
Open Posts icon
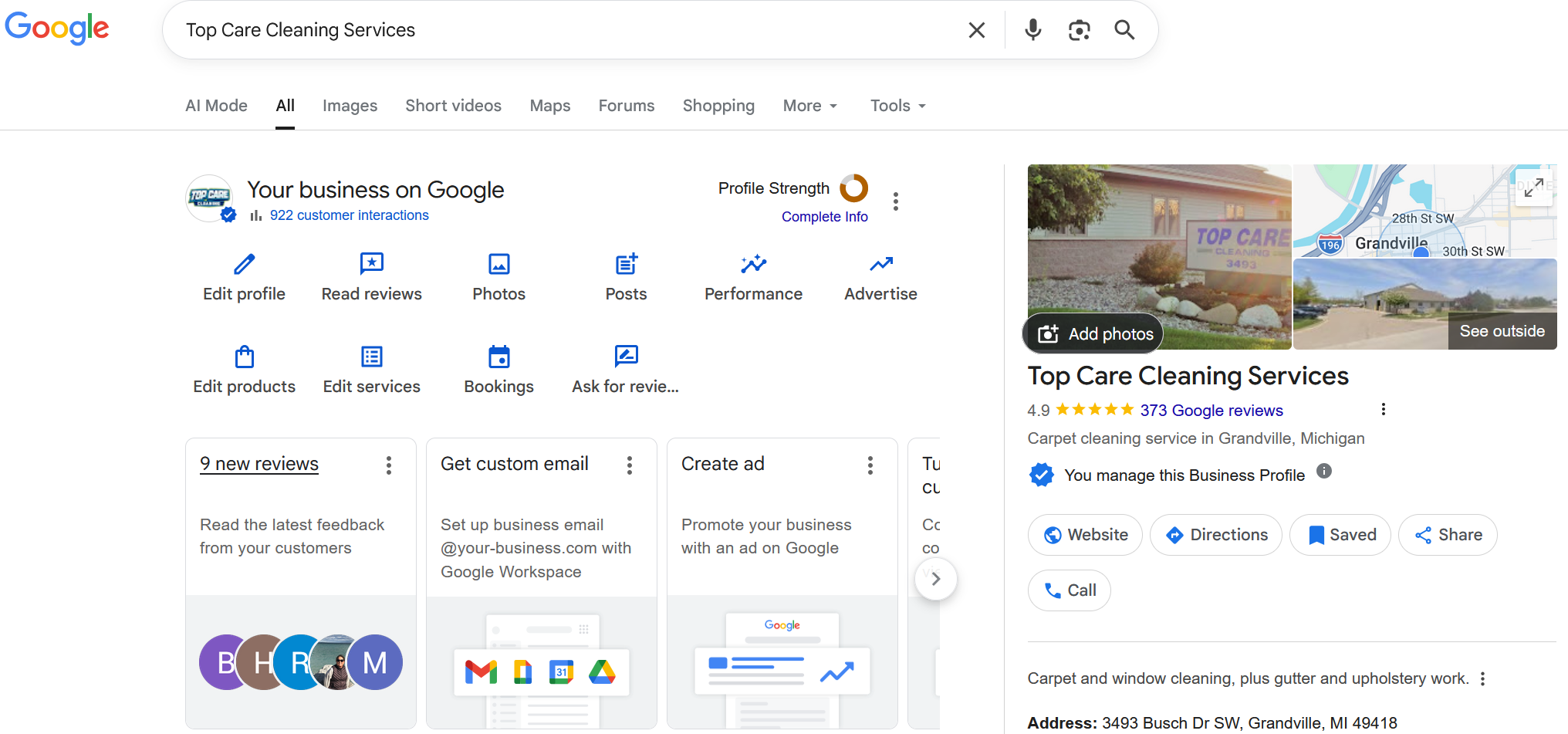tap(626, 264)
